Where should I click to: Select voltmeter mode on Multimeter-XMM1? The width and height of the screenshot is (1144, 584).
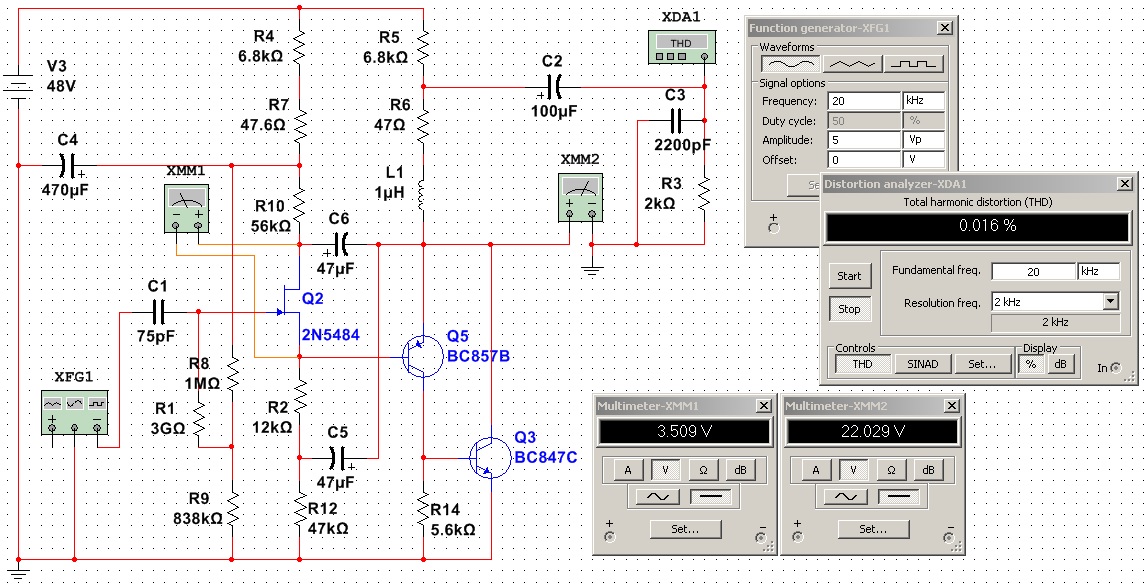click(x=665, y=470)
